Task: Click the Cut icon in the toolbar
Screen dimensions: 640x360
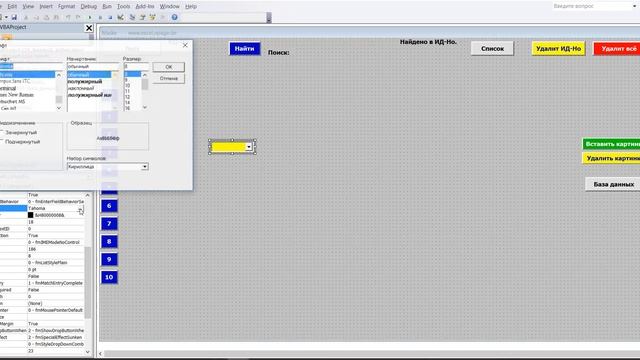Action: pyautogui.click(x=26, y=17)
